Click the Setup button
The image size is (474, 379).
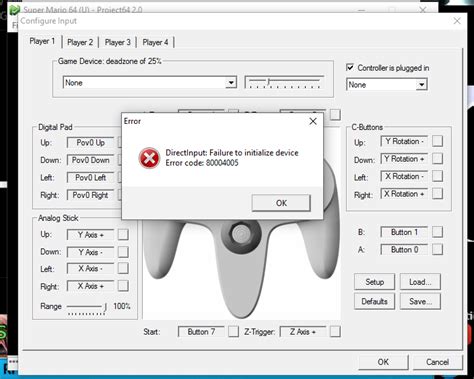pyautogui.click(x=374, y=282)
